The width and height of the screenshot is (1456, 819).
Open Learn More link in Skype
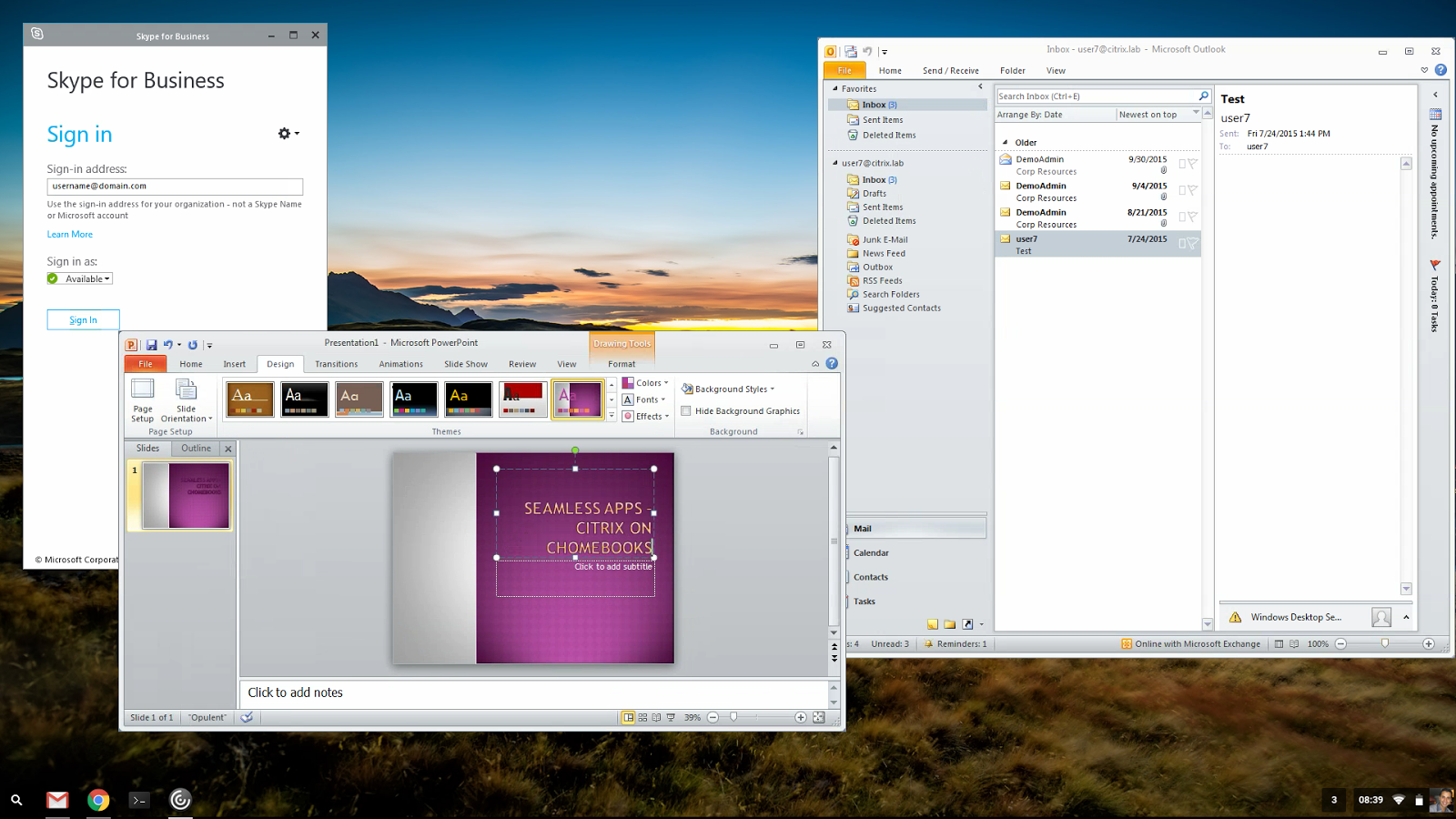click(70, 234)
